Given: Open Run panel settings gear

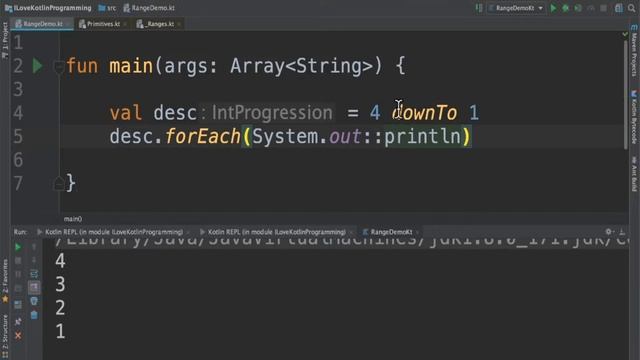Looking at the screenshot, I should point(609,231).
